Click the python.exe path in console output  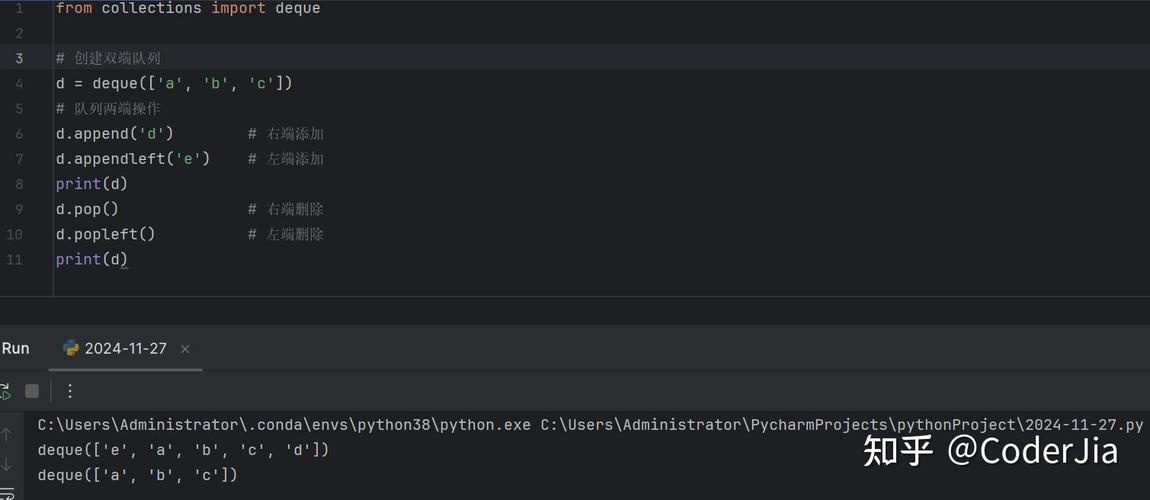coord(284,425)
